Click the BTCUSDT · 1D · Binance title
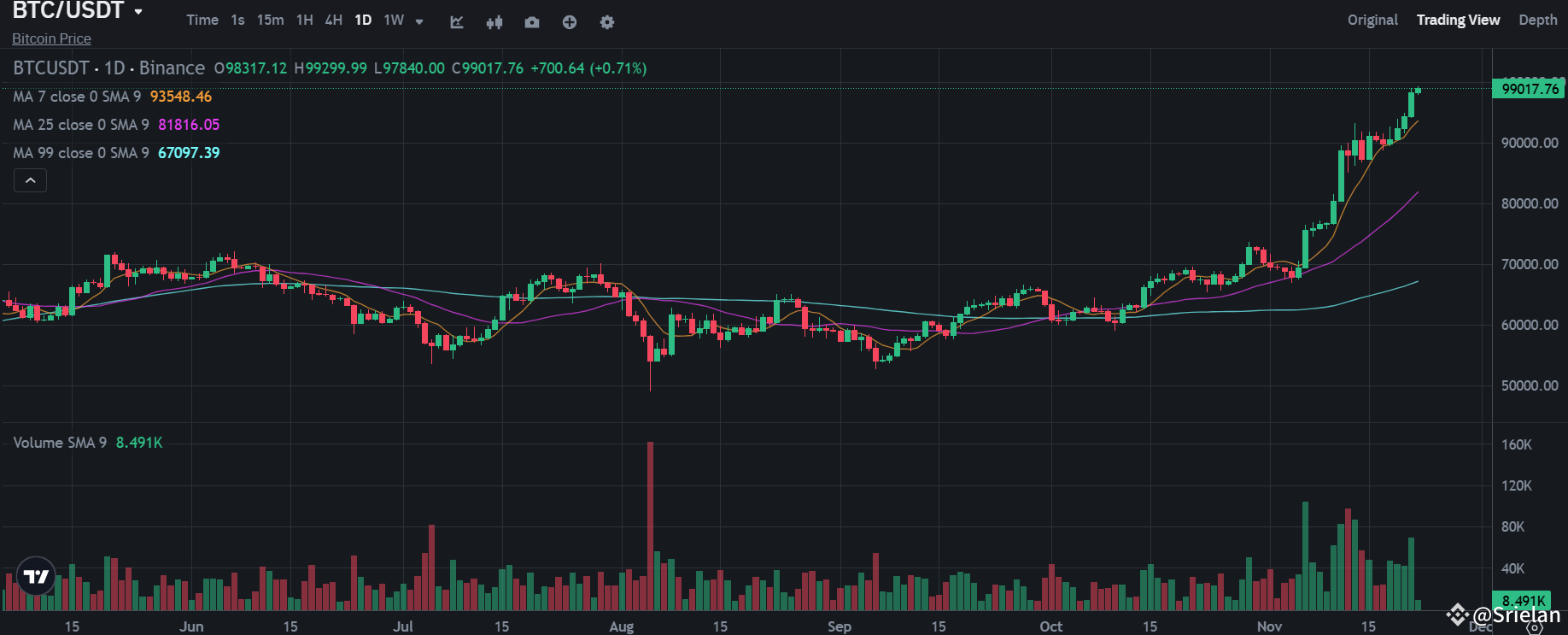 [109, 68]
